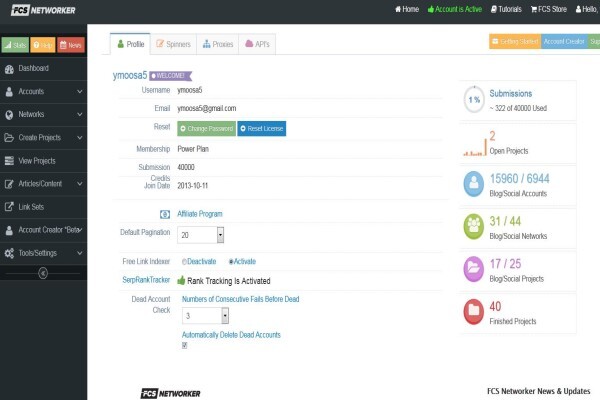This screenshot has height=400, width=600.
Task: Switch to the Spinners tab
Action: click(173, 44)
